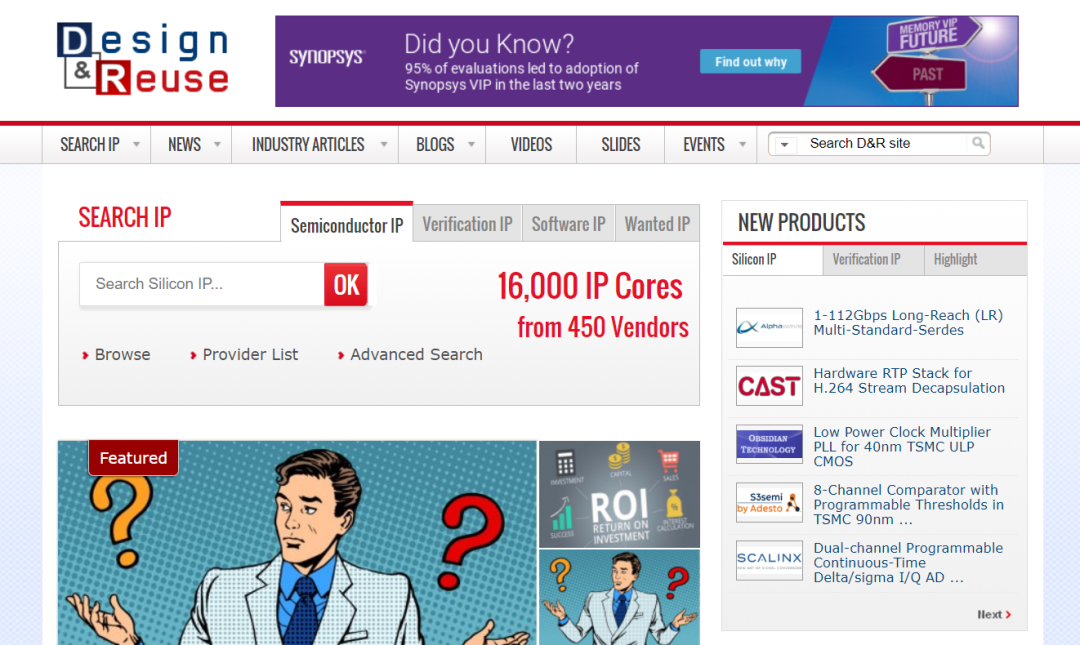Select the Silicon IP new products tab
The image size is (1080, 645).
pos(773,260)
